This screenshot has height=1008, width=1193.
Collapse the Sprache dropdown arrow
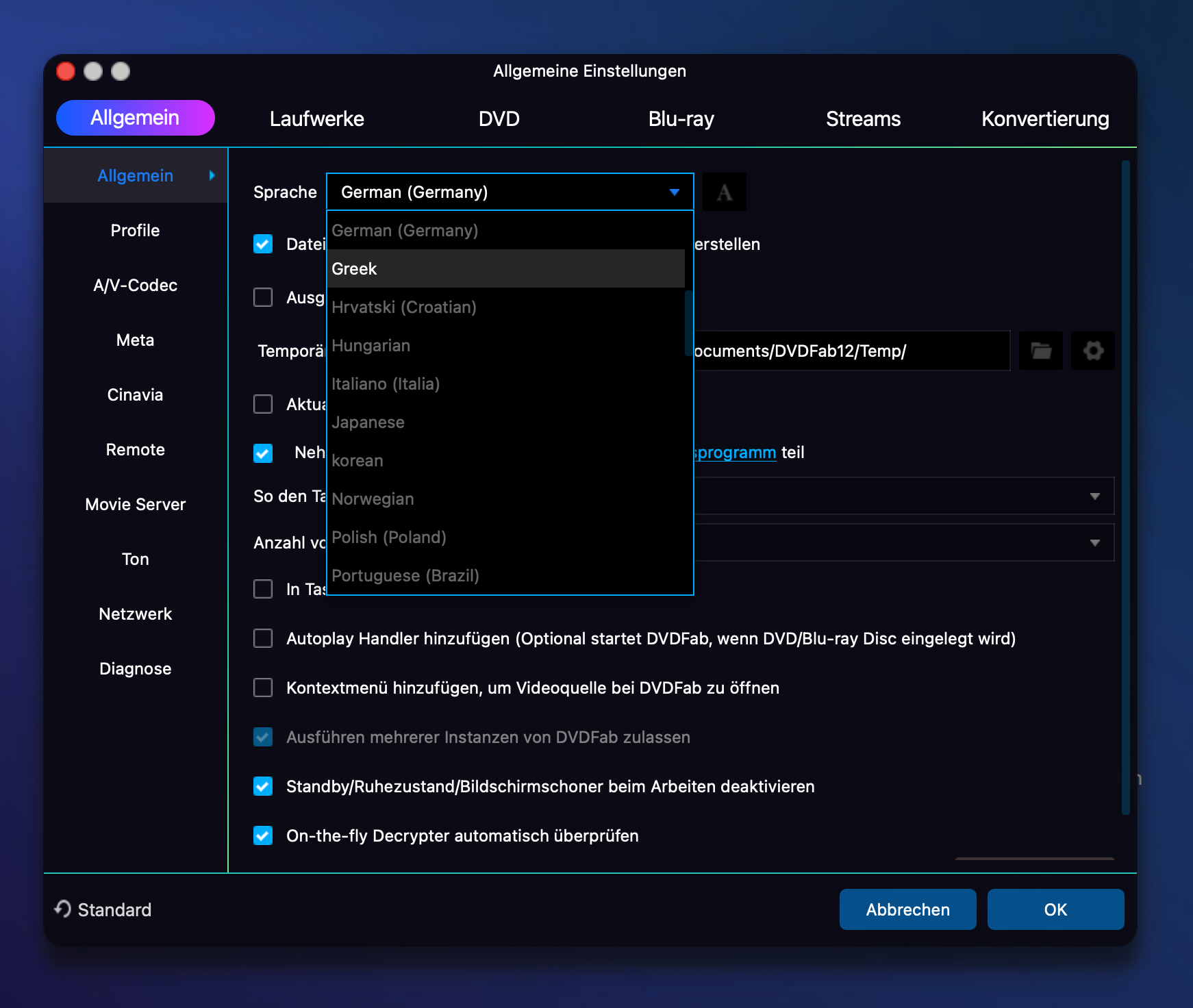pos(675,192)
